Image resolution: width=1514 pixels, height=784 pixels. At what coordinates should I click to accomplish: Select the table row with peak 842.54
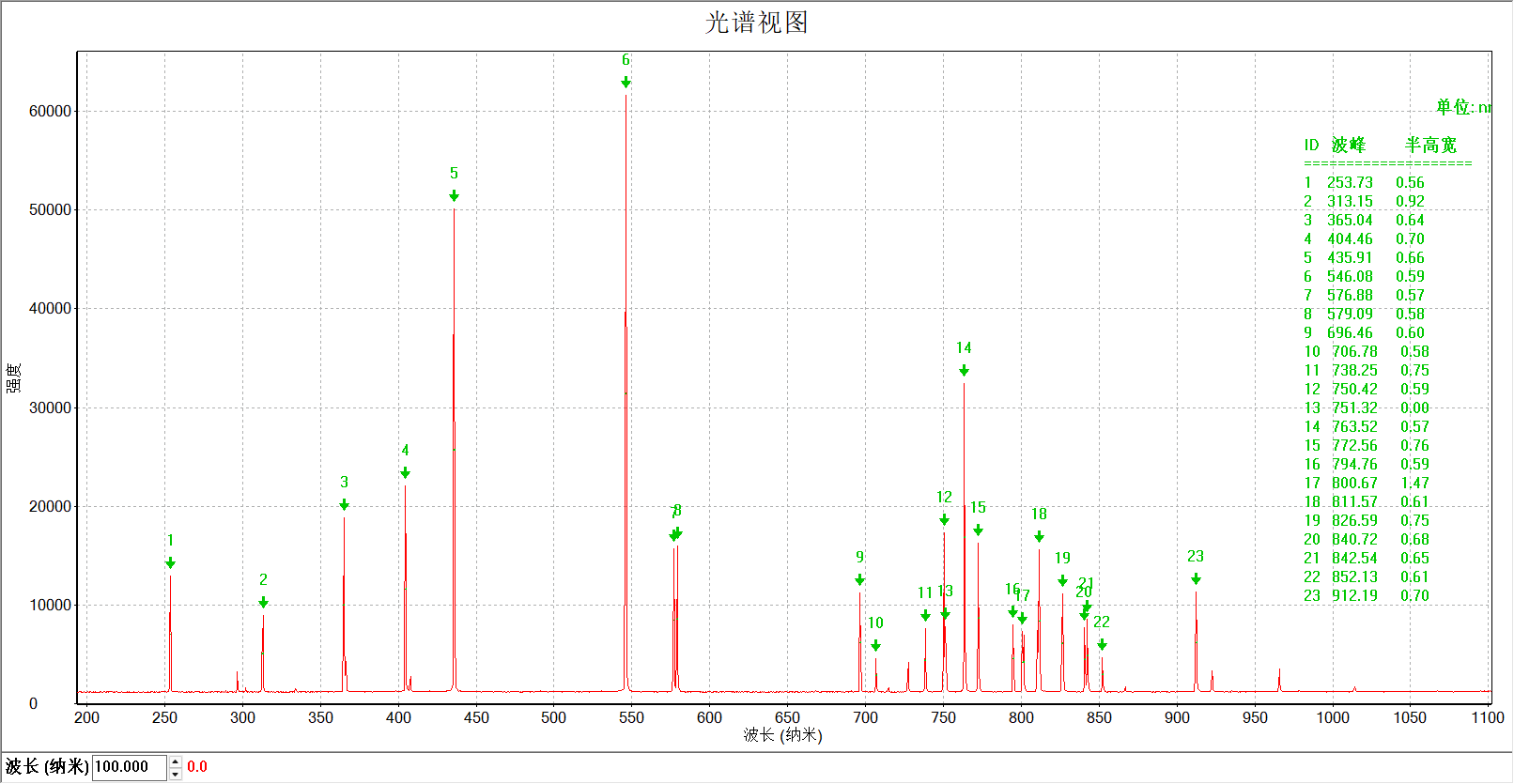pyautogui.click(x=1367, y=558)
